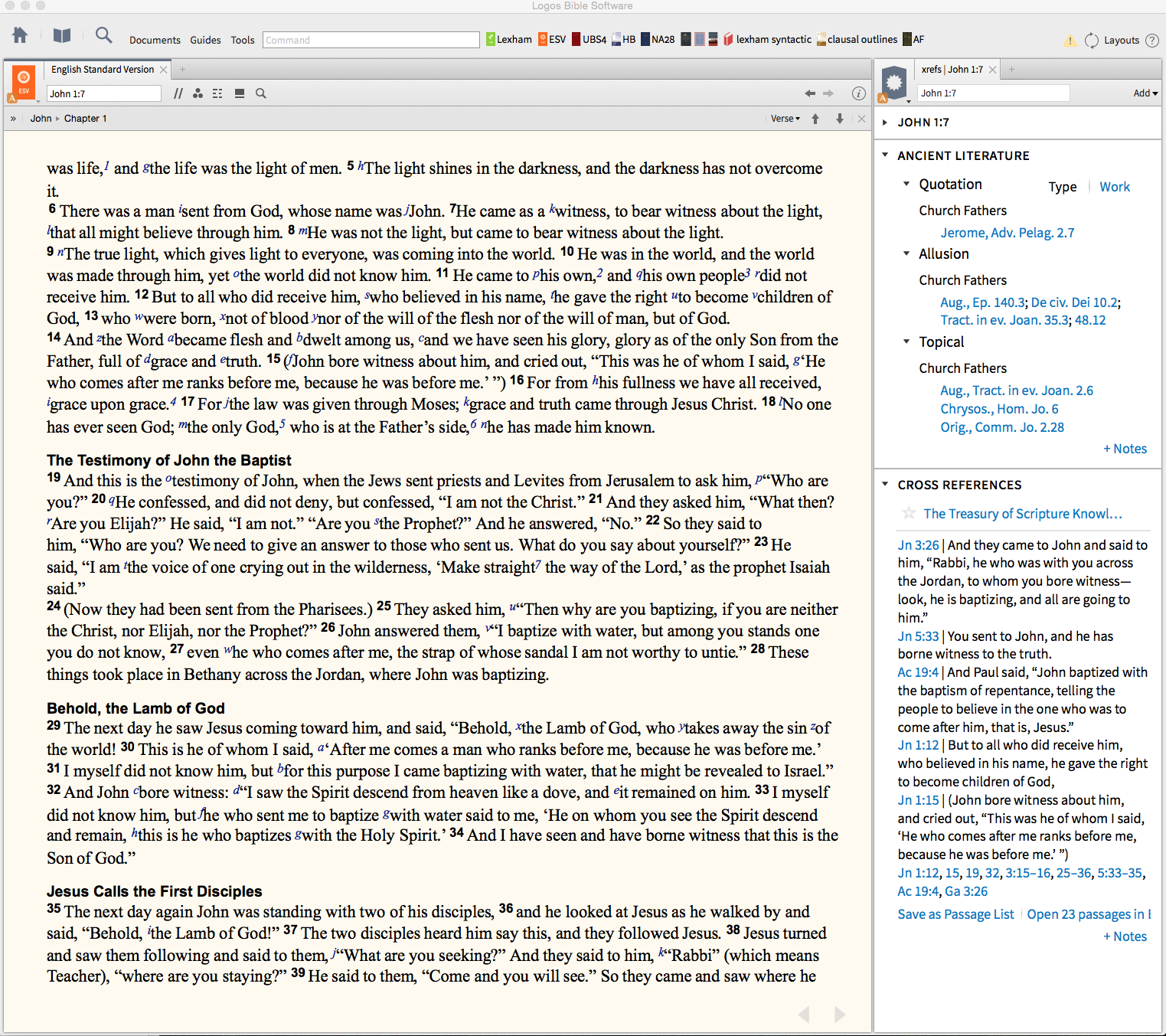Go back with the left history arrow
The height and width of the screenshot is (1036, 1166).
pyautogui.click(x=810, y=93)
